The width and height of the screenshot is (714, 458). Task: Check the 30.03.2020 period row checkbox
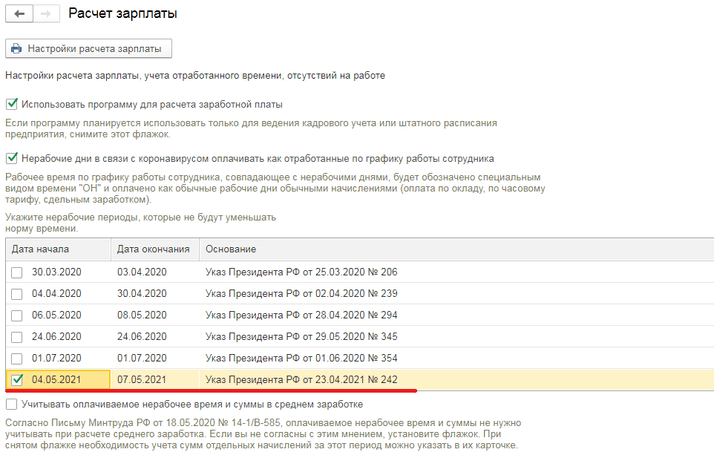(17, 272)
